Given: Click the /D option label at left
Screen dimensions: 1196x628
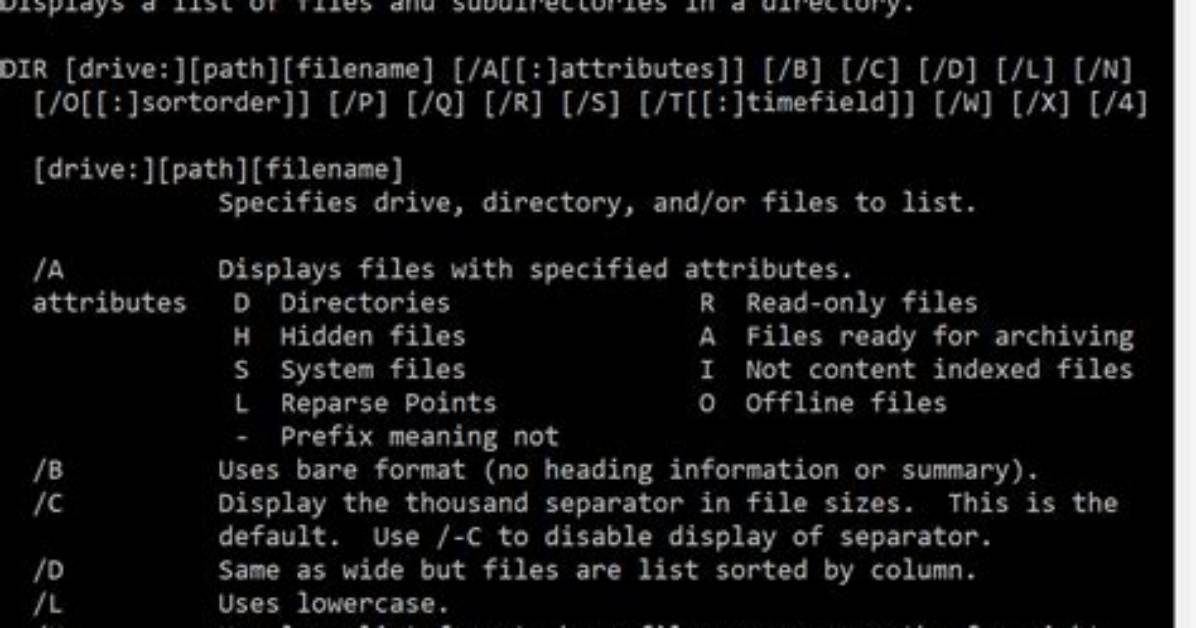Looking at the screenshot, I should pos(48,570).
